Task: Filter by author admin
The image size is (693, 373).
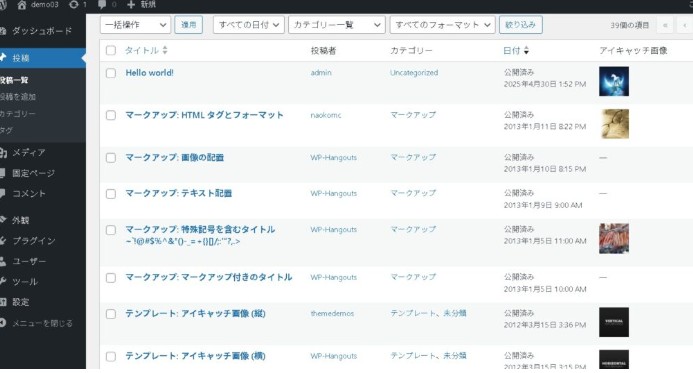Action: pos(321,72)
